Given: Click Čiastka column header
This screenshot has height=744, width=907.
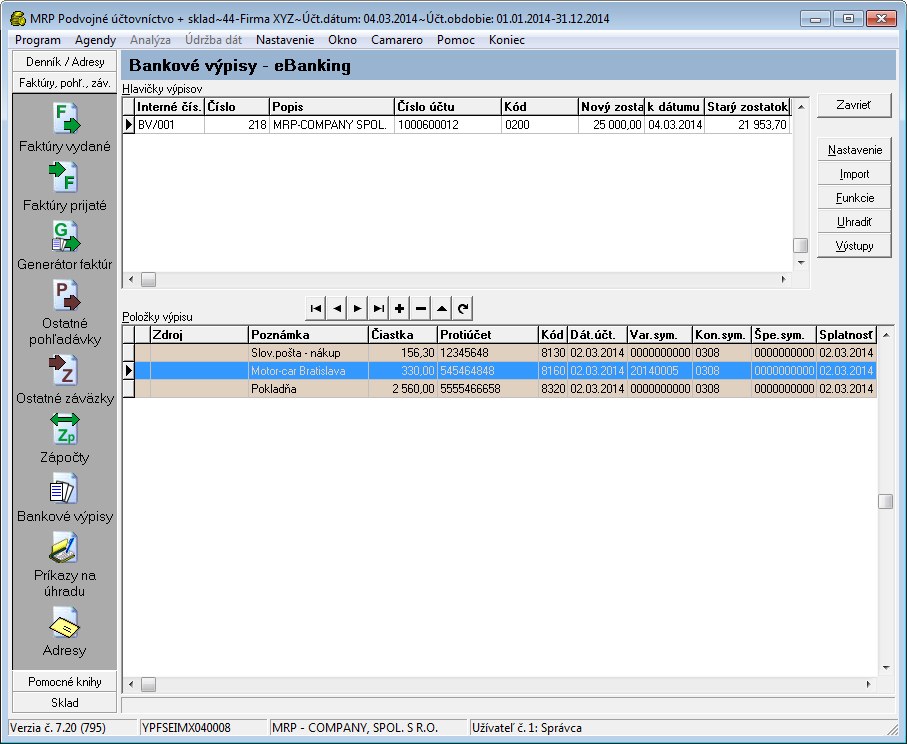Looking at the screenshot, I should click(403, 334).
